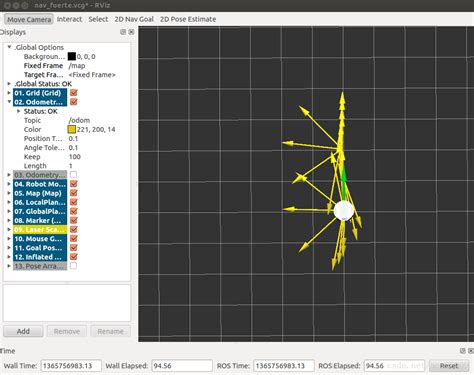Select the 2D Nav Goal tool
The image size is (474, 375).
[134, 19]
